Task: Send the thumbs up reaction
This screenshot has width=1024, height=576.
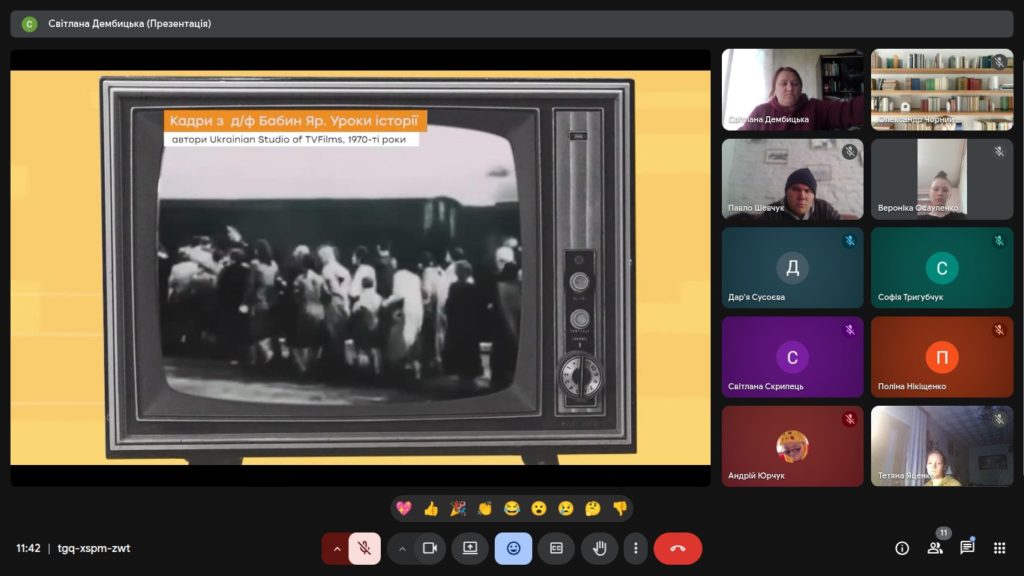Action: tap(431, 508)
